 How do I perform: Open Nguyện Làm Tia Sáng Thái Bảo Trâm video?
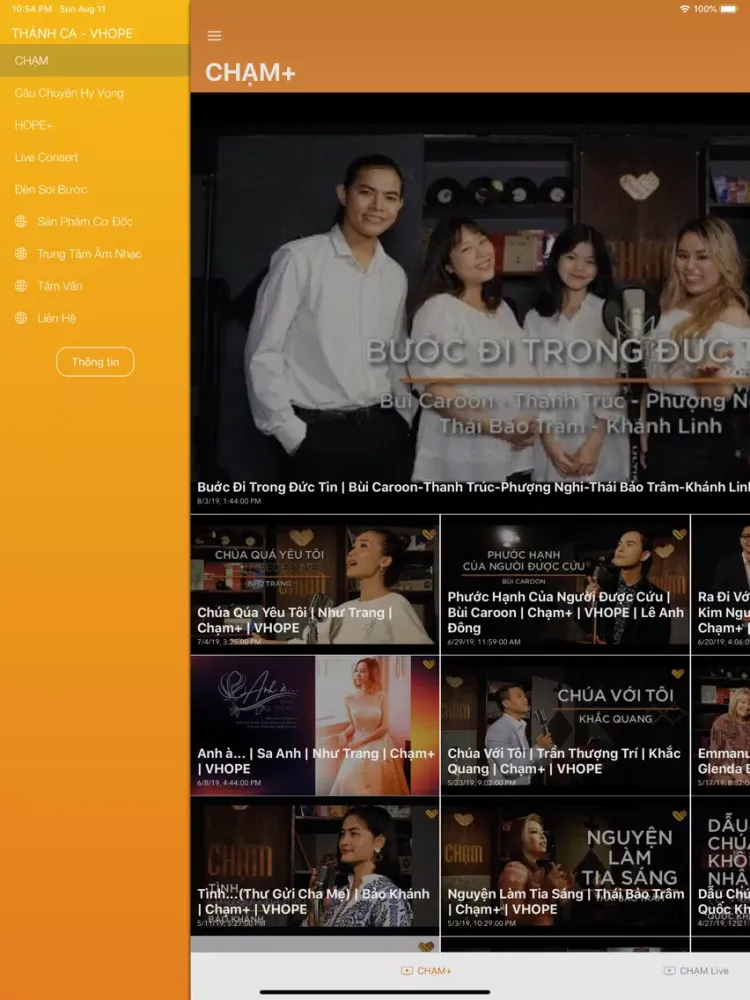pos(565,866)
